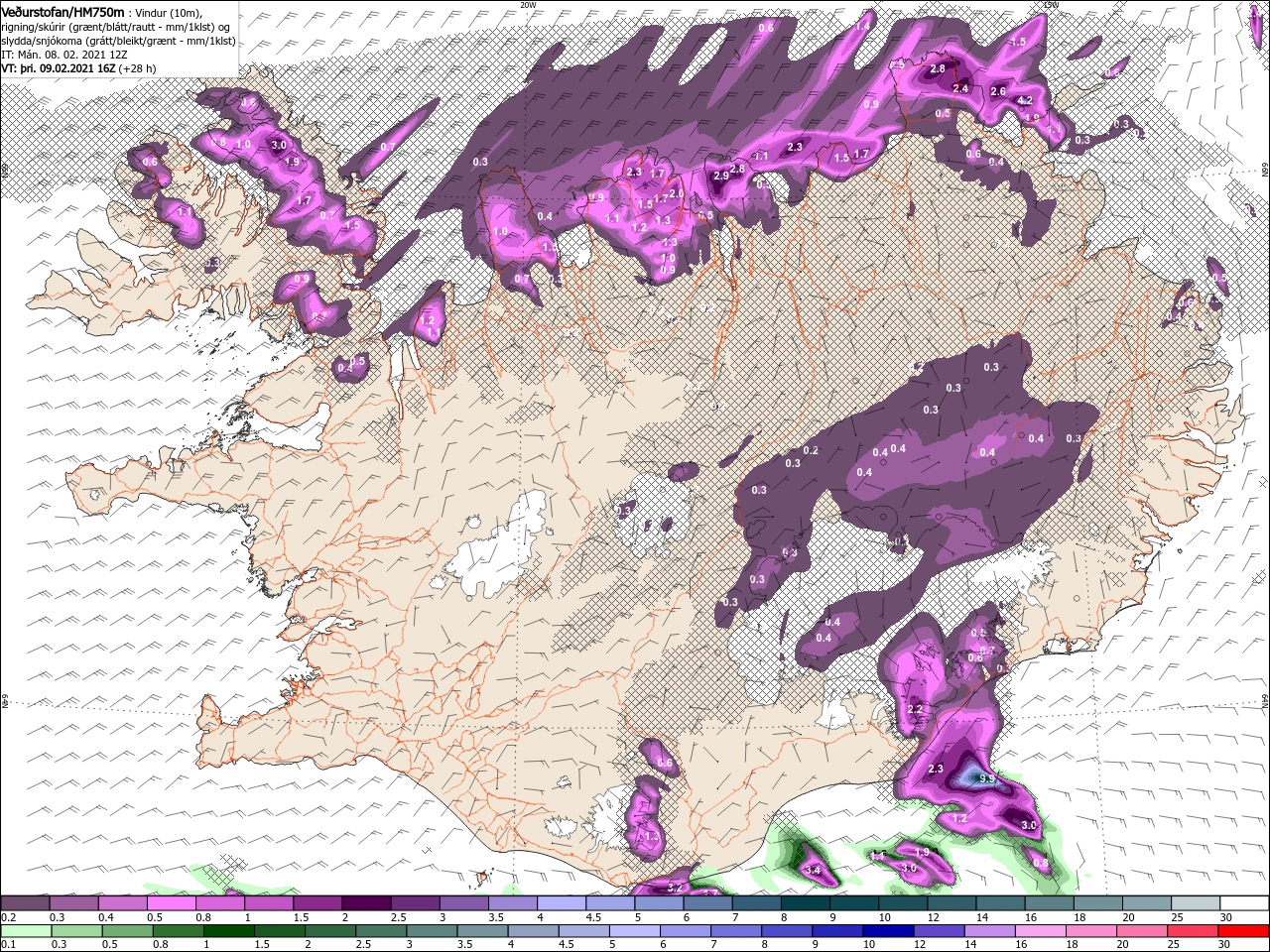Screen dimensions: 1270x952
Task: Select snowfall legend swatch between 2.5 and 3
Action: tap(415, 903)
